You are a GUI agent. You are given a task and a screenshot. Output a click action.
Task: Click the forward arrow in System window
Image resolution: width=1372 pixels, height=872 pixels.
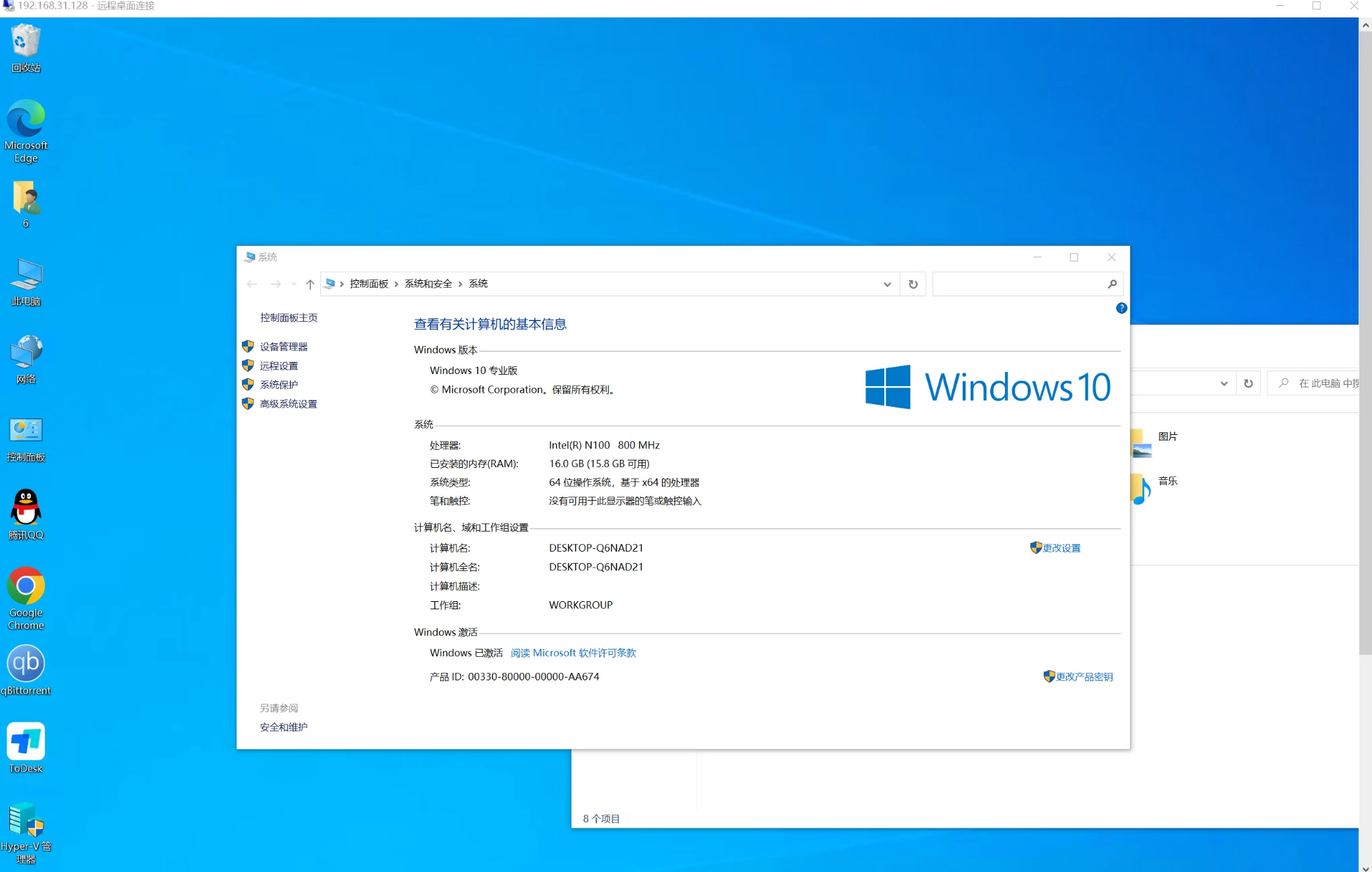(x=275, y=284)
